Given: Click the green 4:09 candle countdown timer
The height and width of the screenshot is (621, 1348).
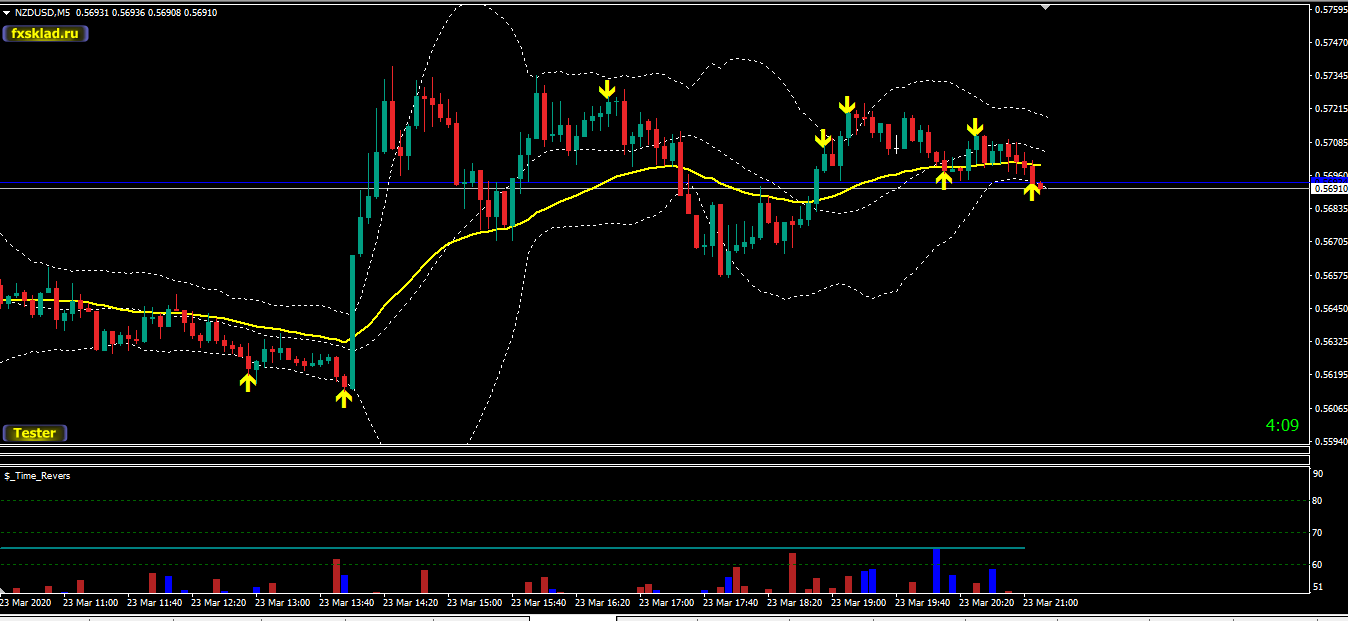Looking at the screenshot, I should click(x=1282, y=425).
